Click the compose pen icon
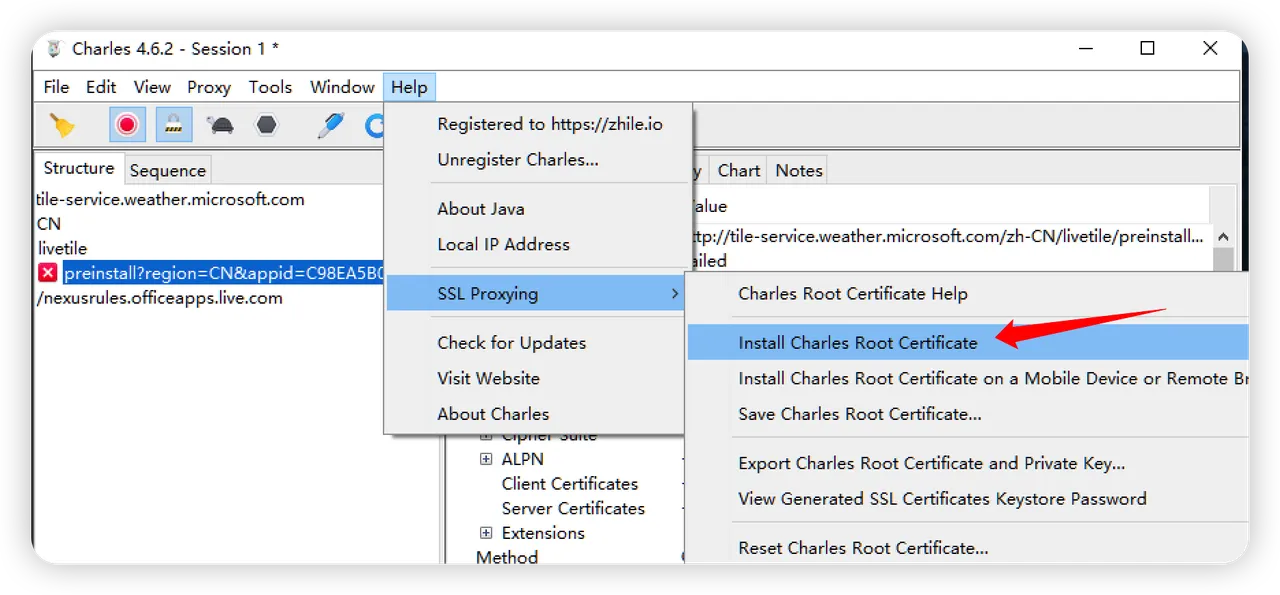This screenshot has width=1280, height=595. pyautogui.click(x=330, y=125)
